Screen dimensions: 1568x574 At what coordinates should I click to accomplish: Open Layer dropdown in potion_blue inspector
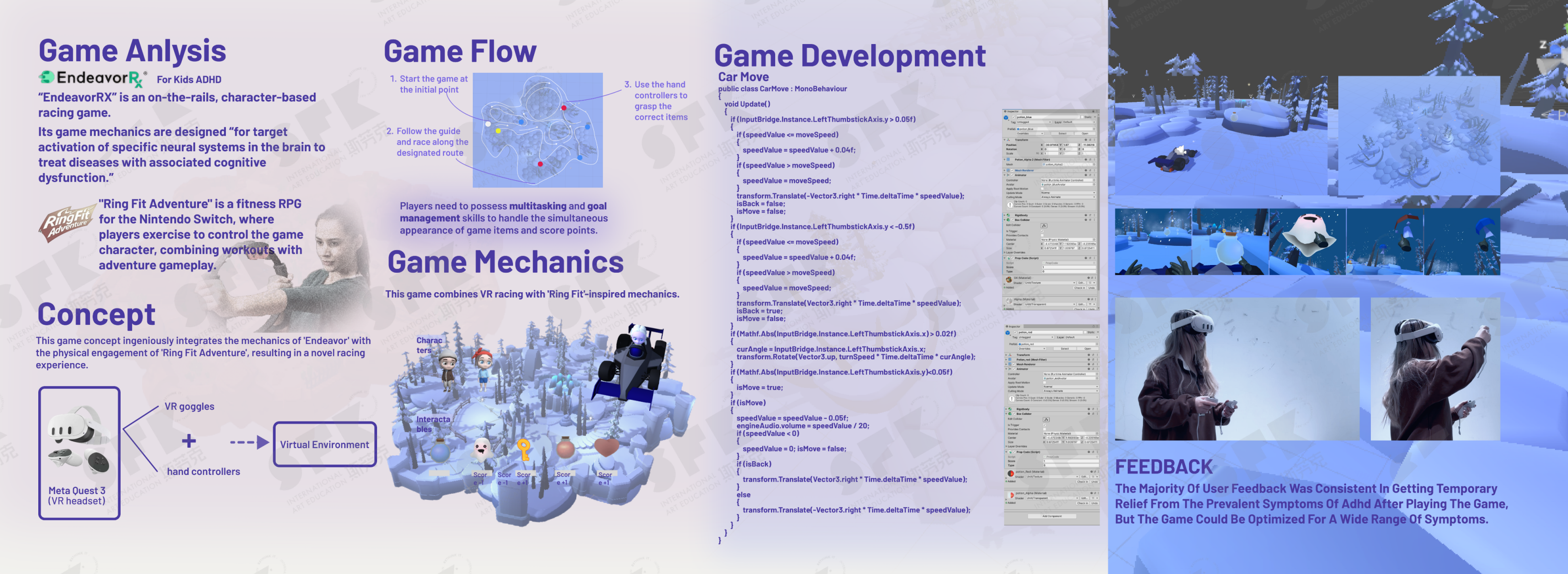1079,122
